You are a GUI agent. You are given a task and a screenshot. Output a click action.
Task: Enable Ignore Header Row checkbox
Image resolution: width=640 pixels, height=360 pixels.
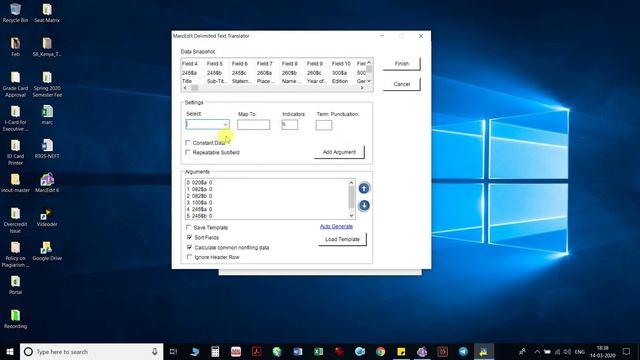click(x=189, y=257)
